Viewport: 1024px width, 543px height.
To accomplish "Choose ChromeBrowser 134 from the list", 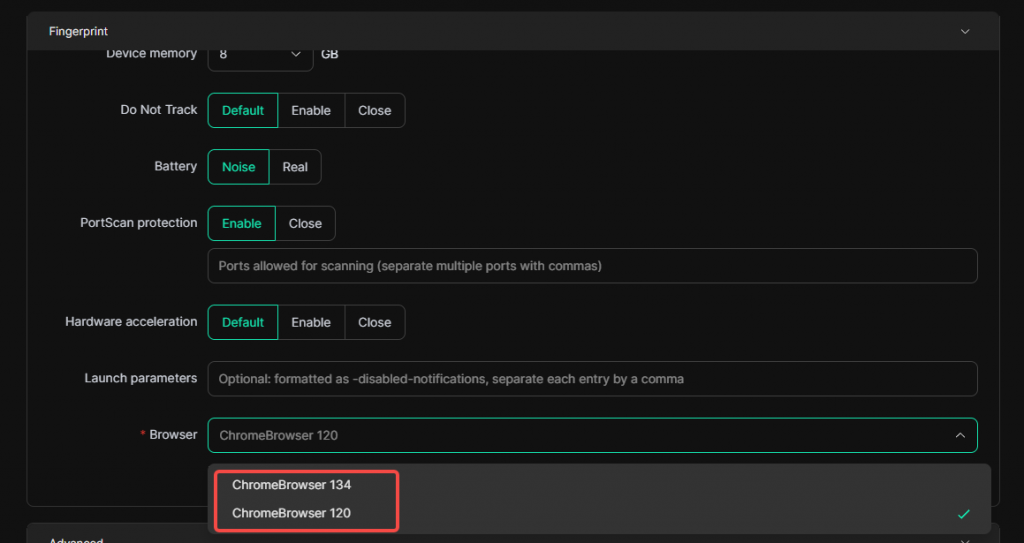I will click(x=291, y=485).
